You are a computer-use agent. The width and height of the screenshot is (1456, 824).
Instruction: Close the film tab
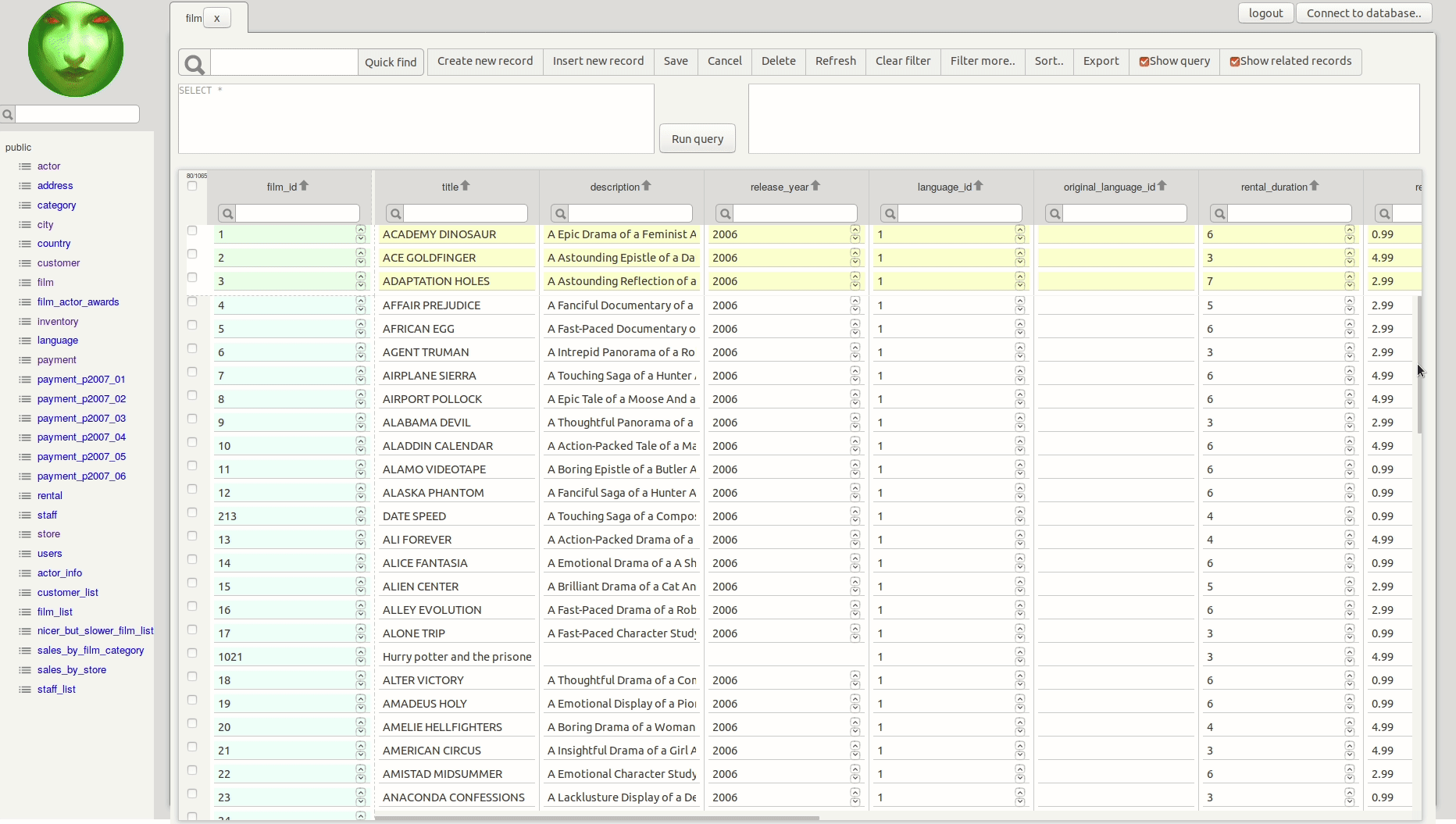click(x=217, y=18)
